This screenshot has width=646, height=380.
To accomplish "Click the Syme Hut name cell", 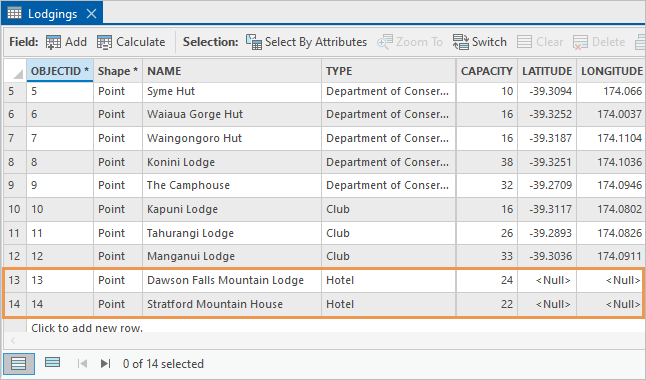I will click(x=232, y=91).
